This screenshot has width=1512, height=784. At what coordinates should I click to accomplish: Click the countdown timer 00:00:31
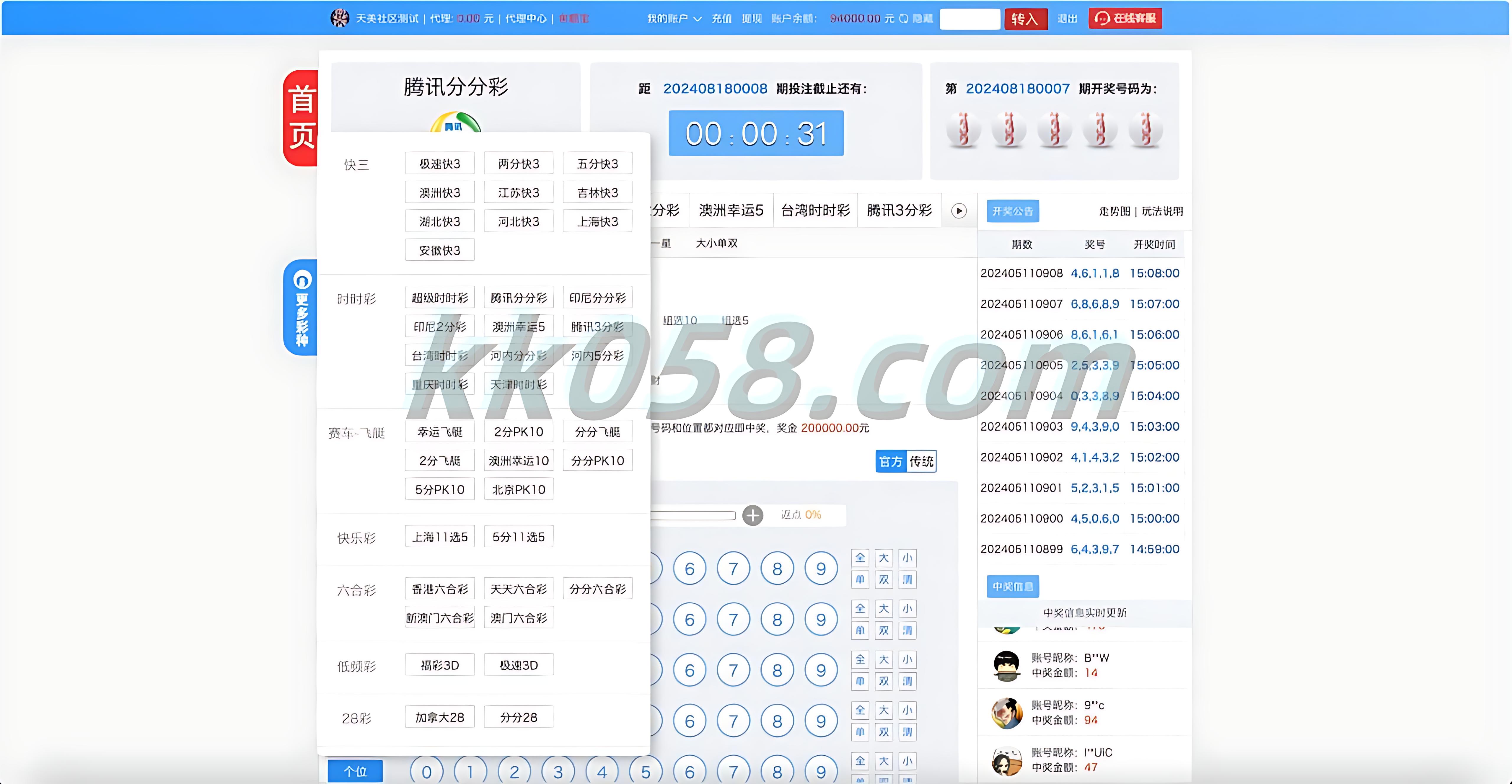[756, 133]
